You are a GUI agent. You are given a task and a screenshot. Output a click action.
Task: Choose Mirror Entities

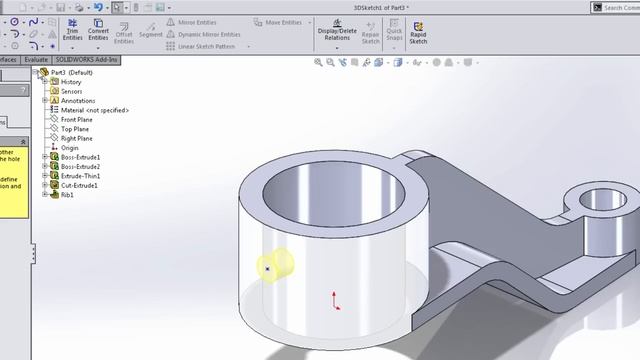pos(191,22)
